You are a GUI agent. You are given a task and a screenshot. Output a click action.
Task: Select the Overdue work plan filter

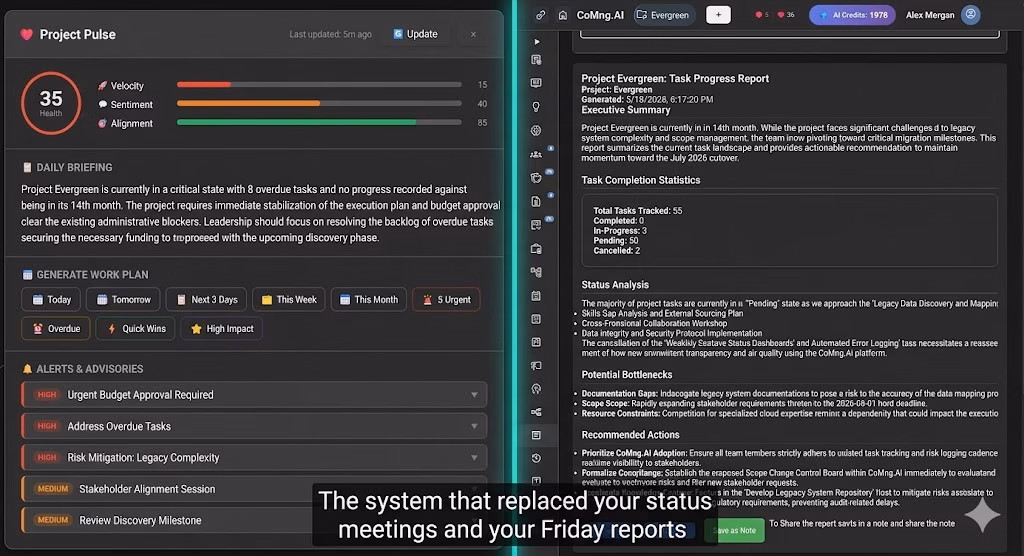point(56,329)
